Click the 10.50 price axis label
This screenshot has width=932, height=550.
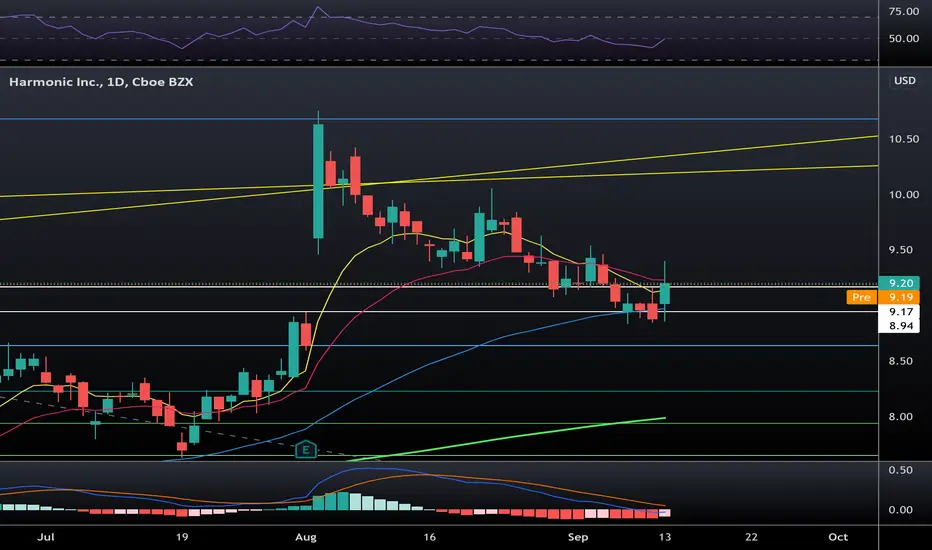903,139
